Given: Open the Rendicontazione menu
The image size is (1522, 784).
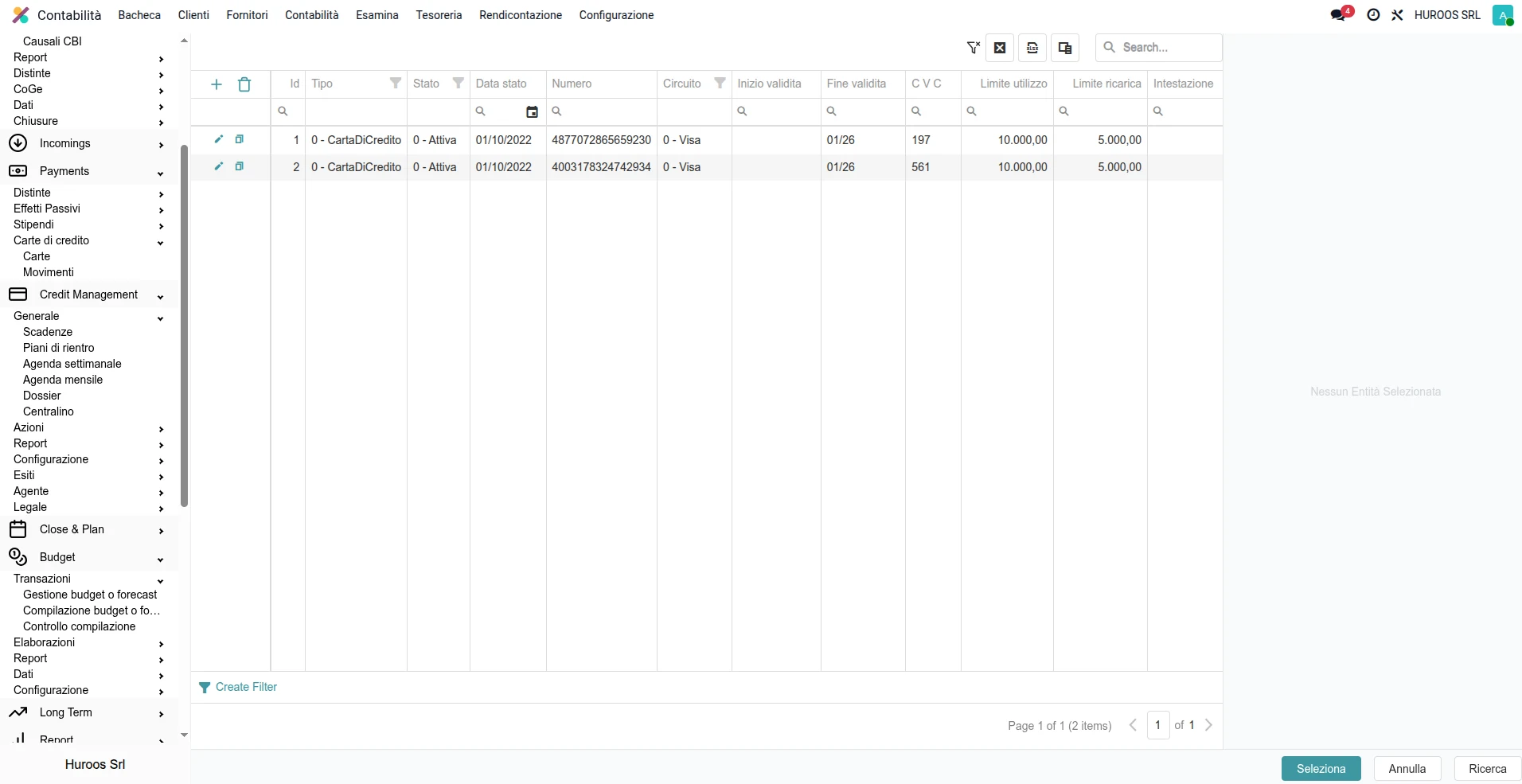Looking at the screenshot, I should pyautogui.click(x=521, y=15).
